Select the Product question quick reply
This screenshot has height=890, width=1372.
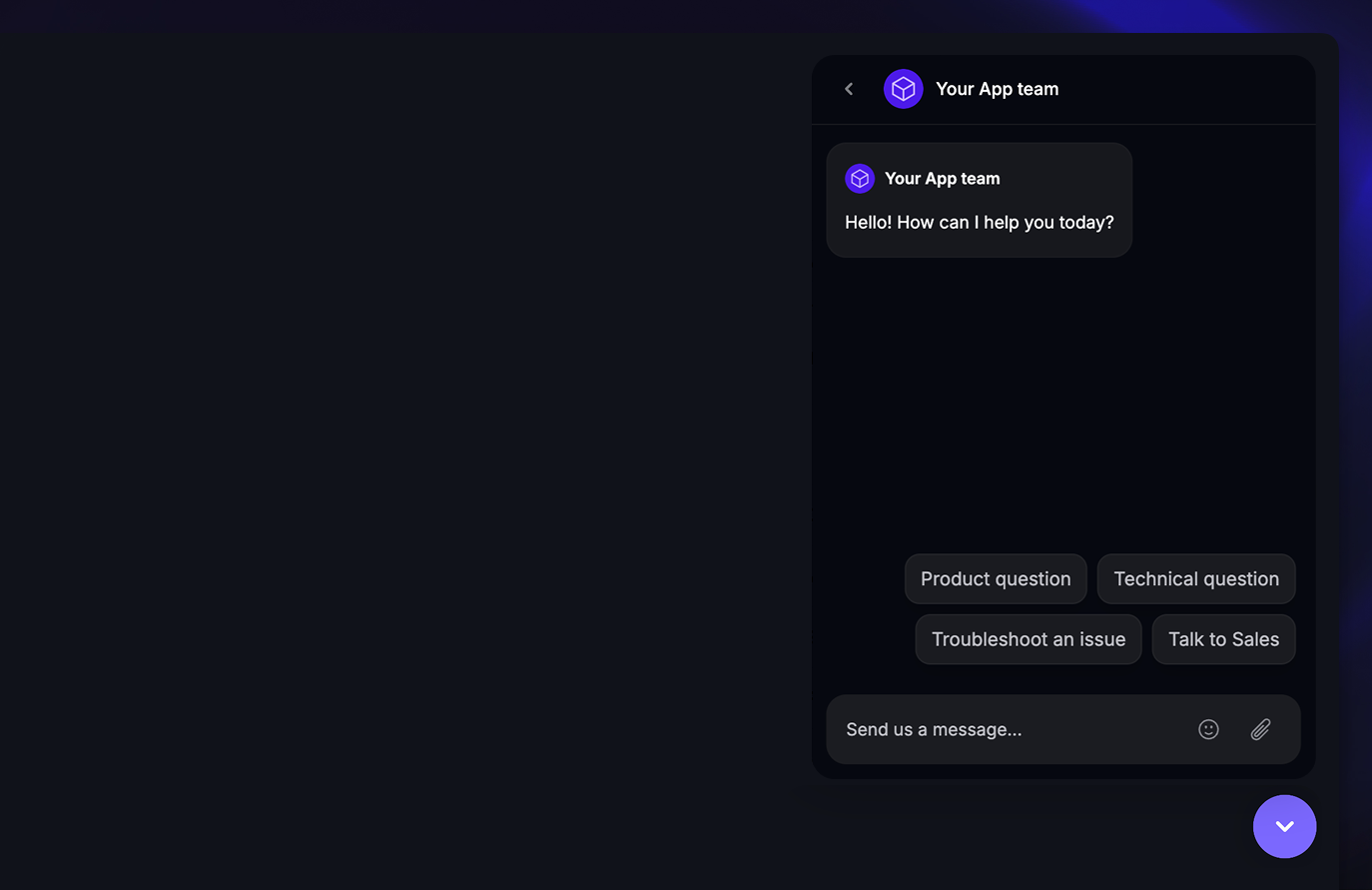(x=996, y=579)
